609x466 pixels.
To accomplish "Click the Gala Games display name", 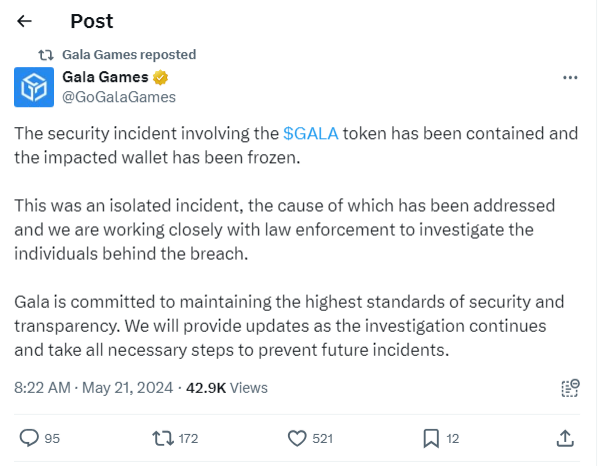I will 105,78.
